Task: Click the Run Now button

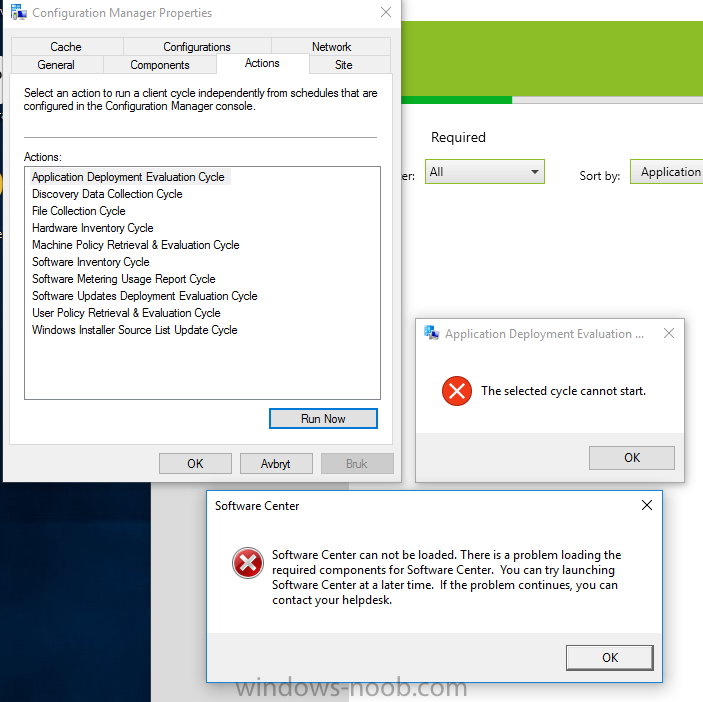Action: (323, 419)
